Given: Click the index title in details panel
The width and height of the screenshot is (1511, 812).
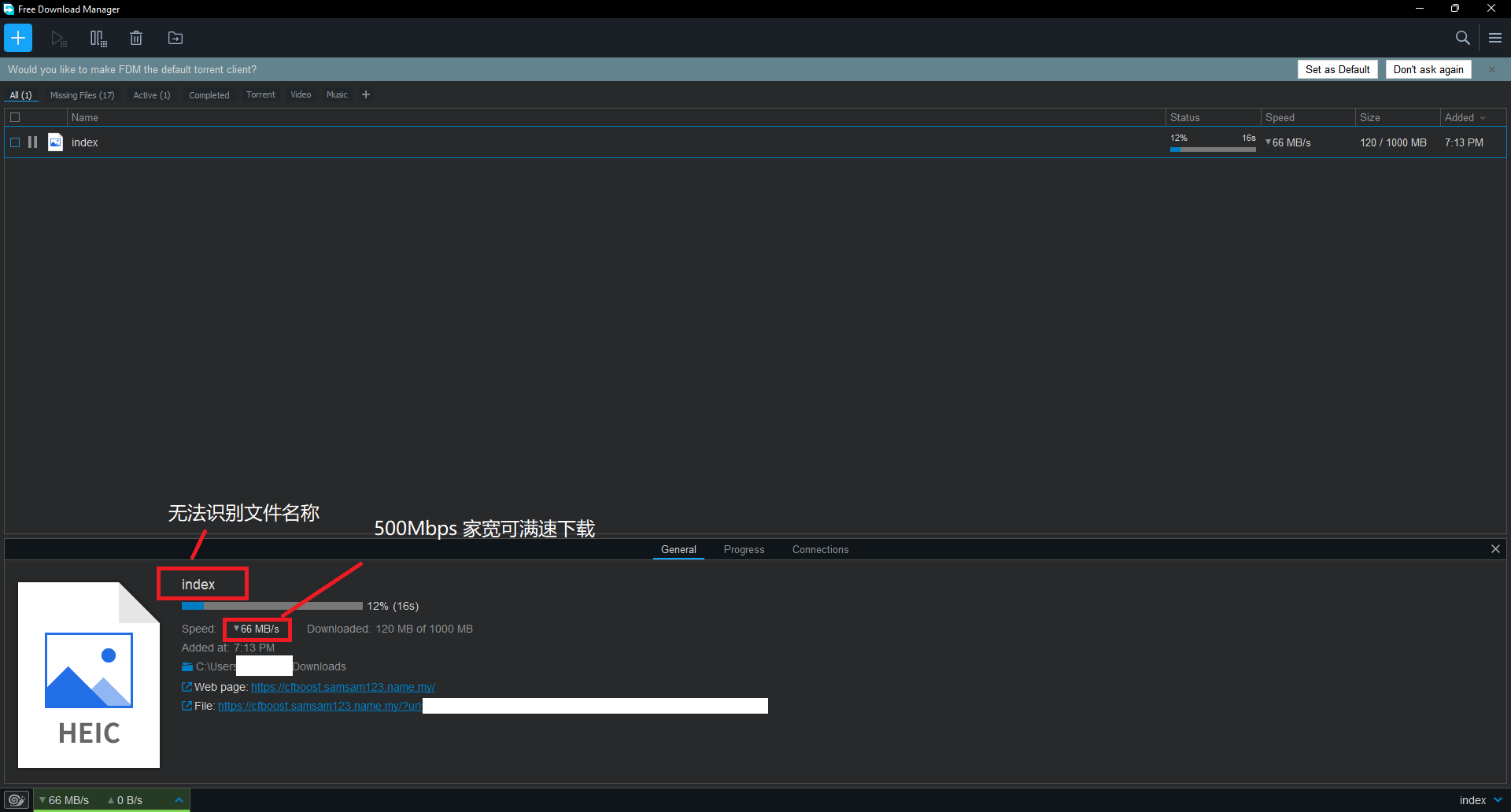Looking at the screenshot, I should 198,585.
